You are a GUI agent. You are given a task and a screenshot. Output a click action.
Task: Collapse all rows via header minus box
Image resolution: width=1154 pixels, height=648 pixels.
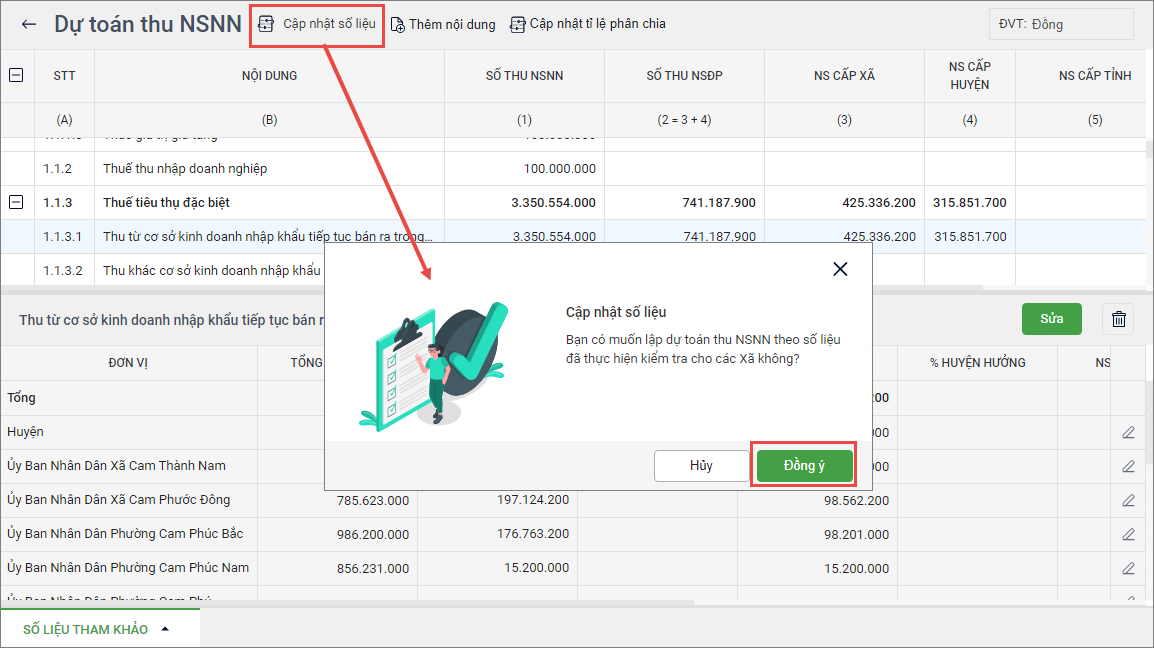[x=16, y=75]
